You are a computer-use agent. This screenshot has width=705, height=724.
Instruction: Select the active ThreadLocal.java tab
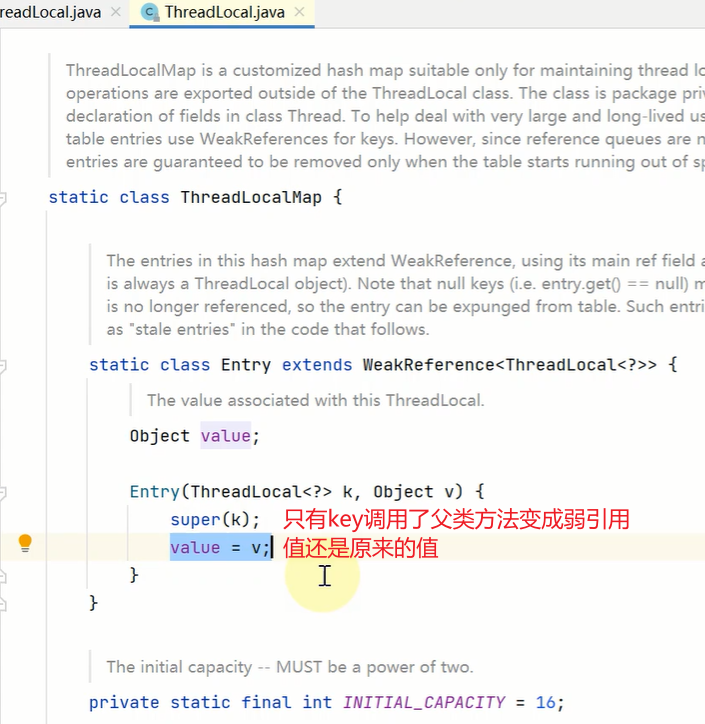224,13
